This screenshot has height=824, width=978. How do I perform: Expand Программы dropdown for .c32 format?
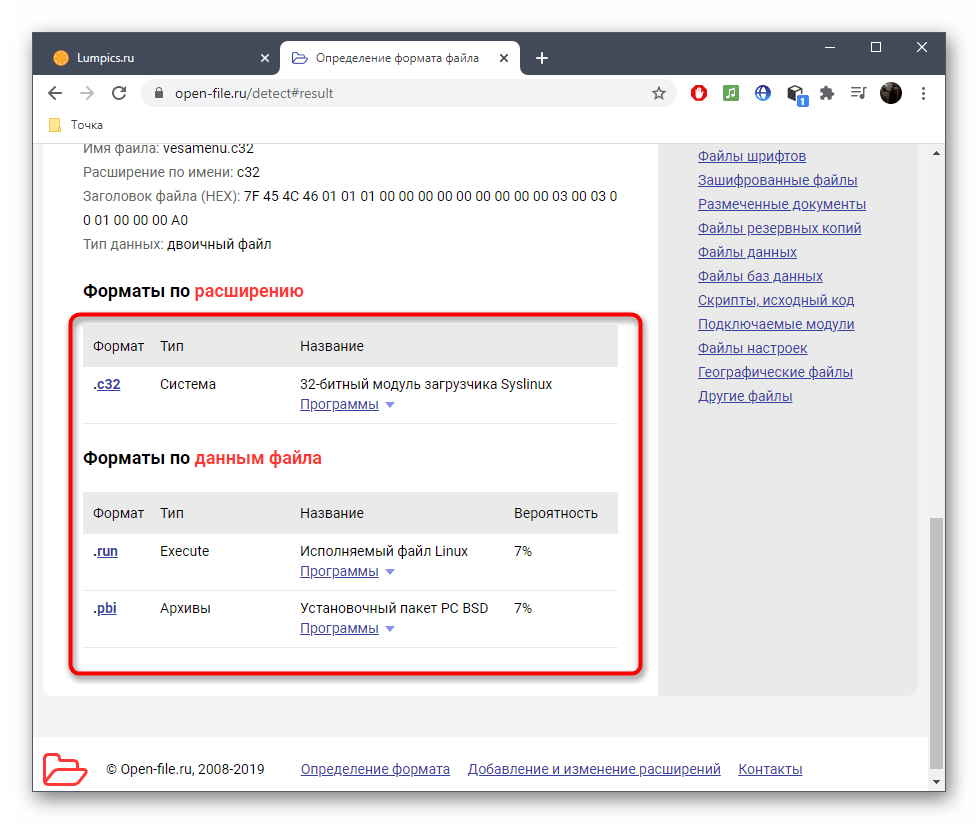[347, 405]
